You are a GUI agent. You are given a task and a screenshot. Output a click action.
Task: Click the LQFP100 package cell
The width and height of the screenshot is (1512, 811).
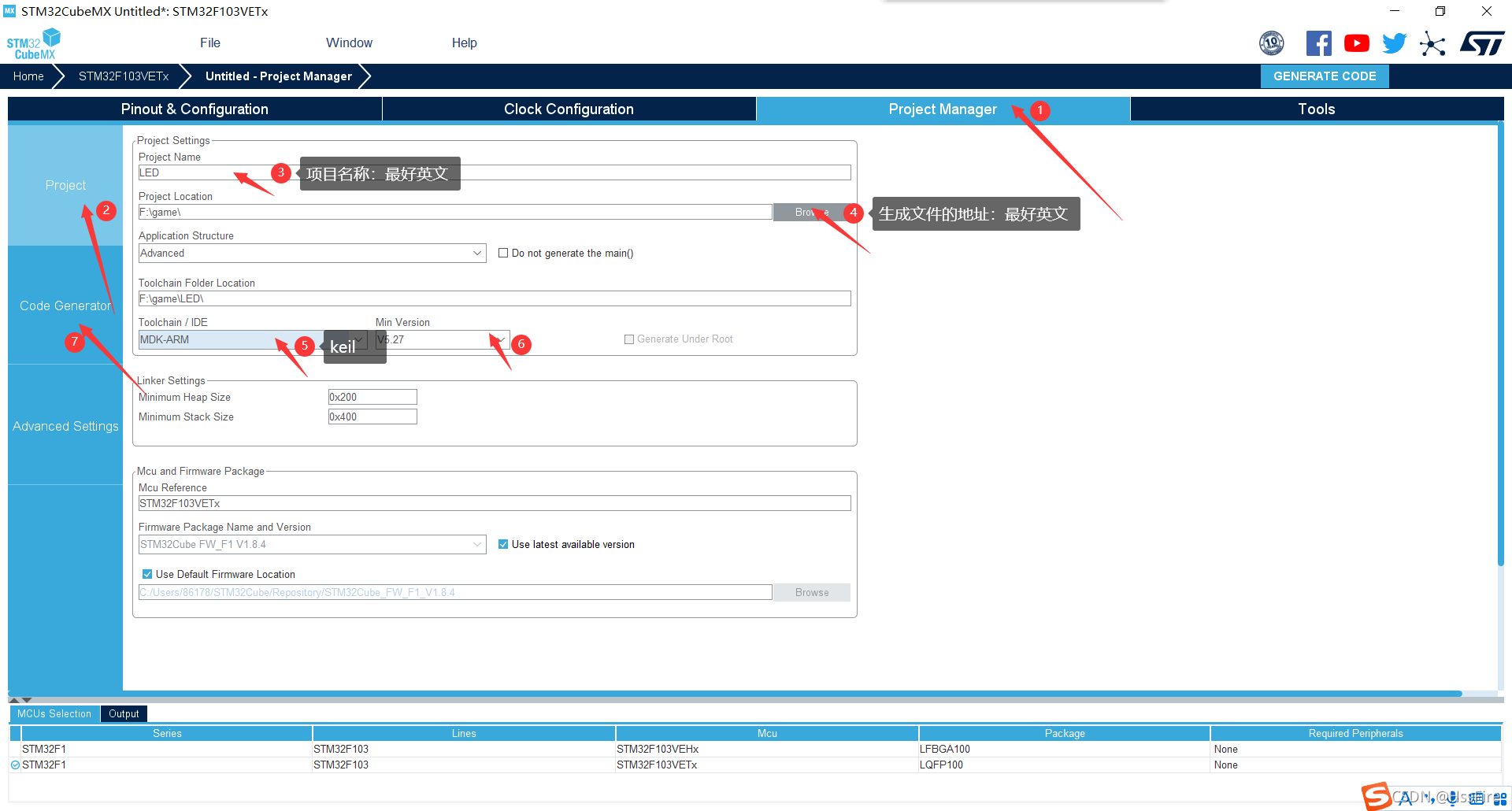1065,765
